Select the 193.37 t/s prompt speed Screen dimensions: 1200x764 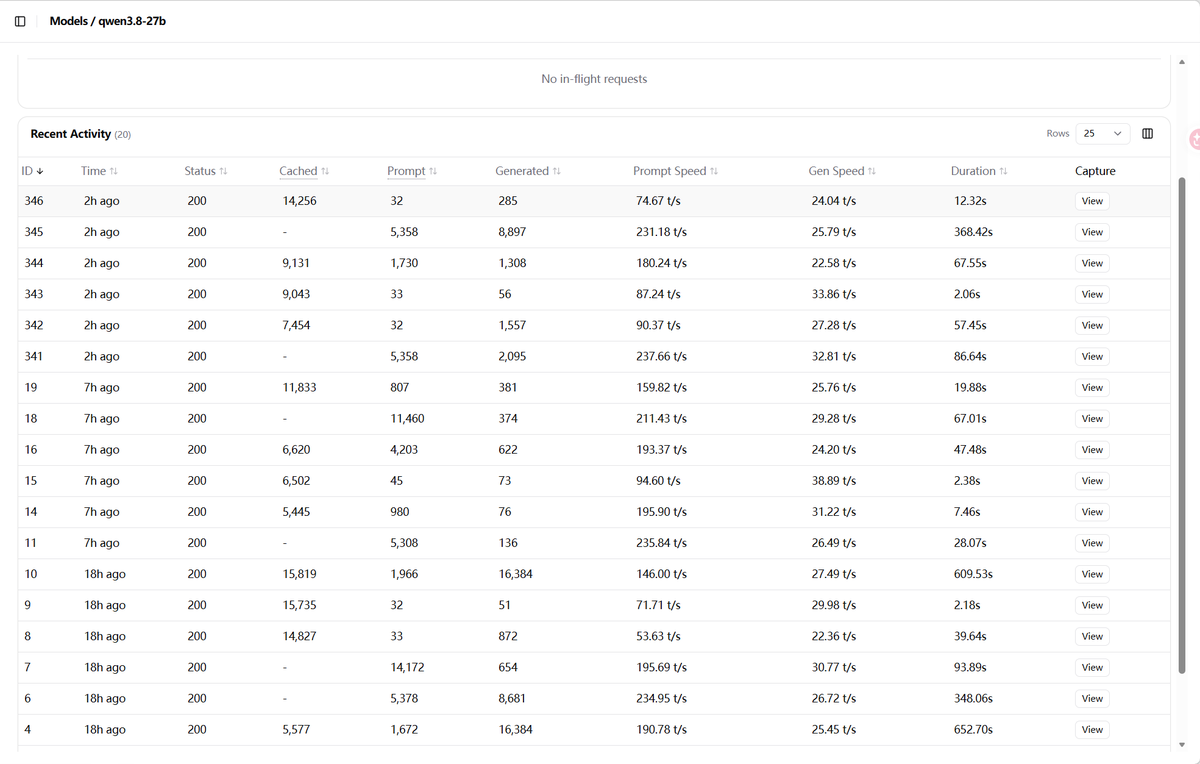[x=662, y=450]
